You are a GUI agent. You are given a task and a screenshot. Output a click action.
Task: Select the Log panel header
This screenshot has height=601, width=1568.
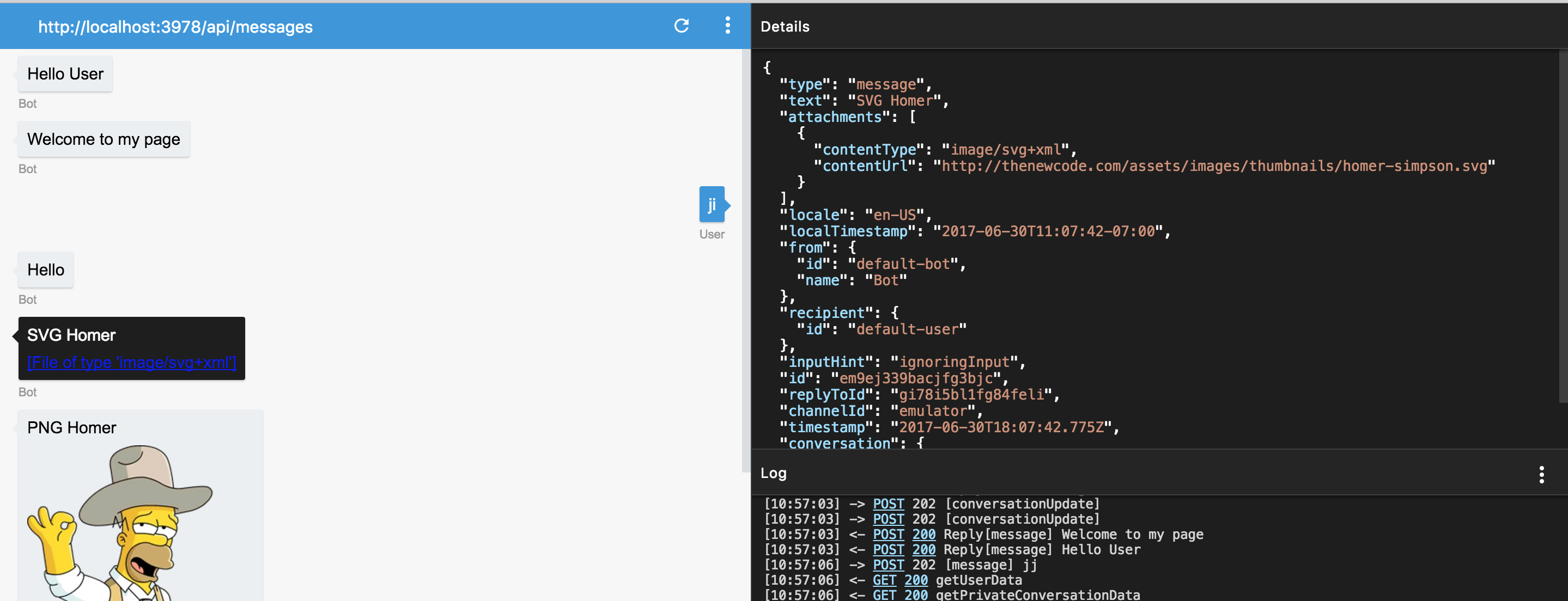pos(773,473)
